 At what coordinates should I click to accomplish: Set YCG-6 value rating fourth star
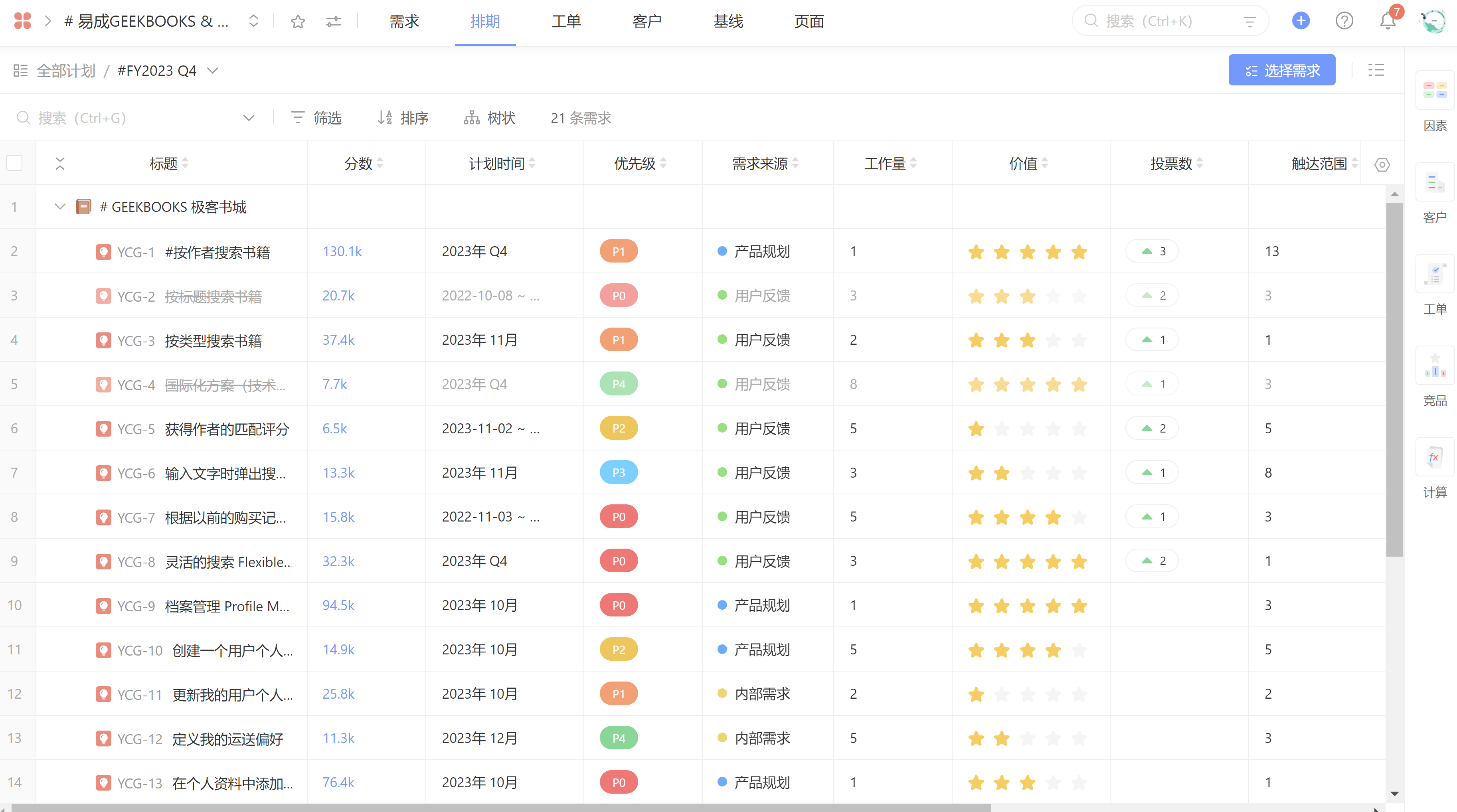tap(1053, 473)
